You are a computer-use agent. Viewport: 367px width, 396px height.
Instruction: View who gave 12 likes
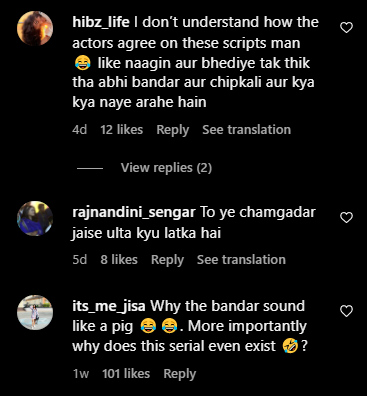coord(122,130)
